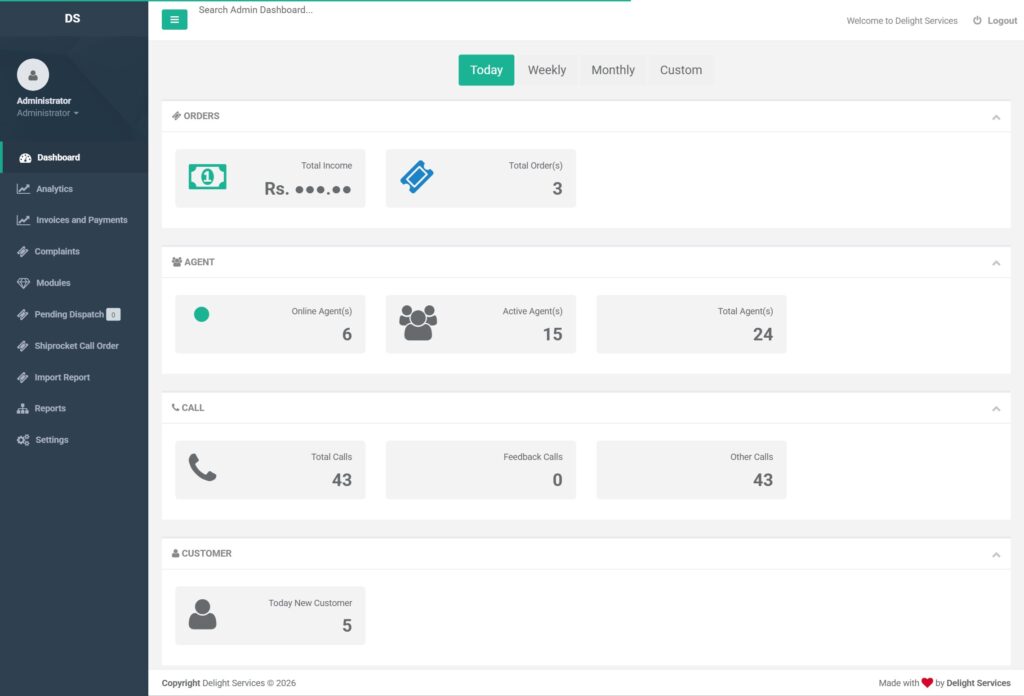This screenshot has width=1024, height=696.
Task: Collapse the AGENT panel chevron
Action: point(996,263)
